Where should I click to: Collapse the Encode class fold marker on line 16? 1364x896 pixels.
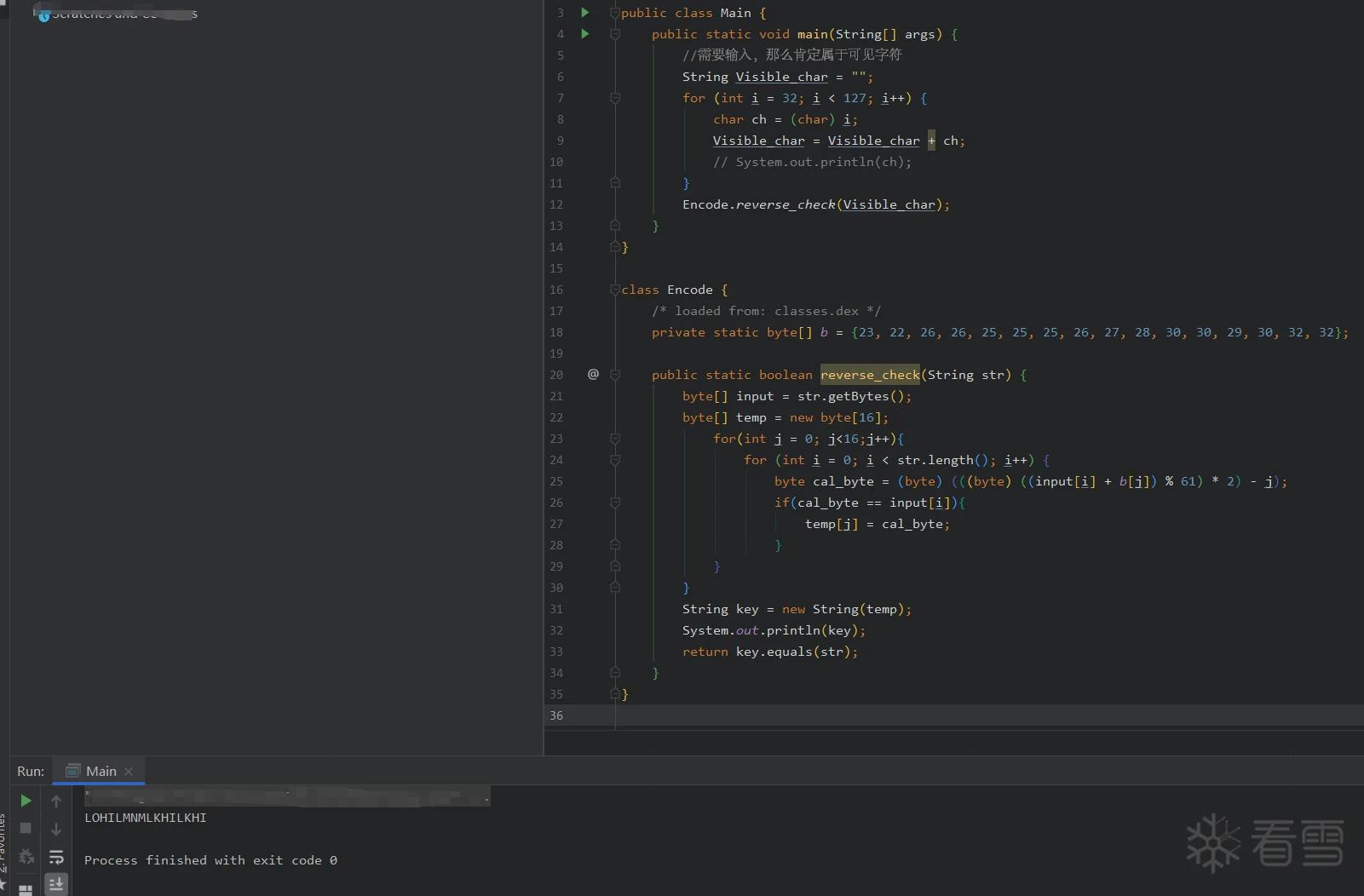(x=615, y=290)
